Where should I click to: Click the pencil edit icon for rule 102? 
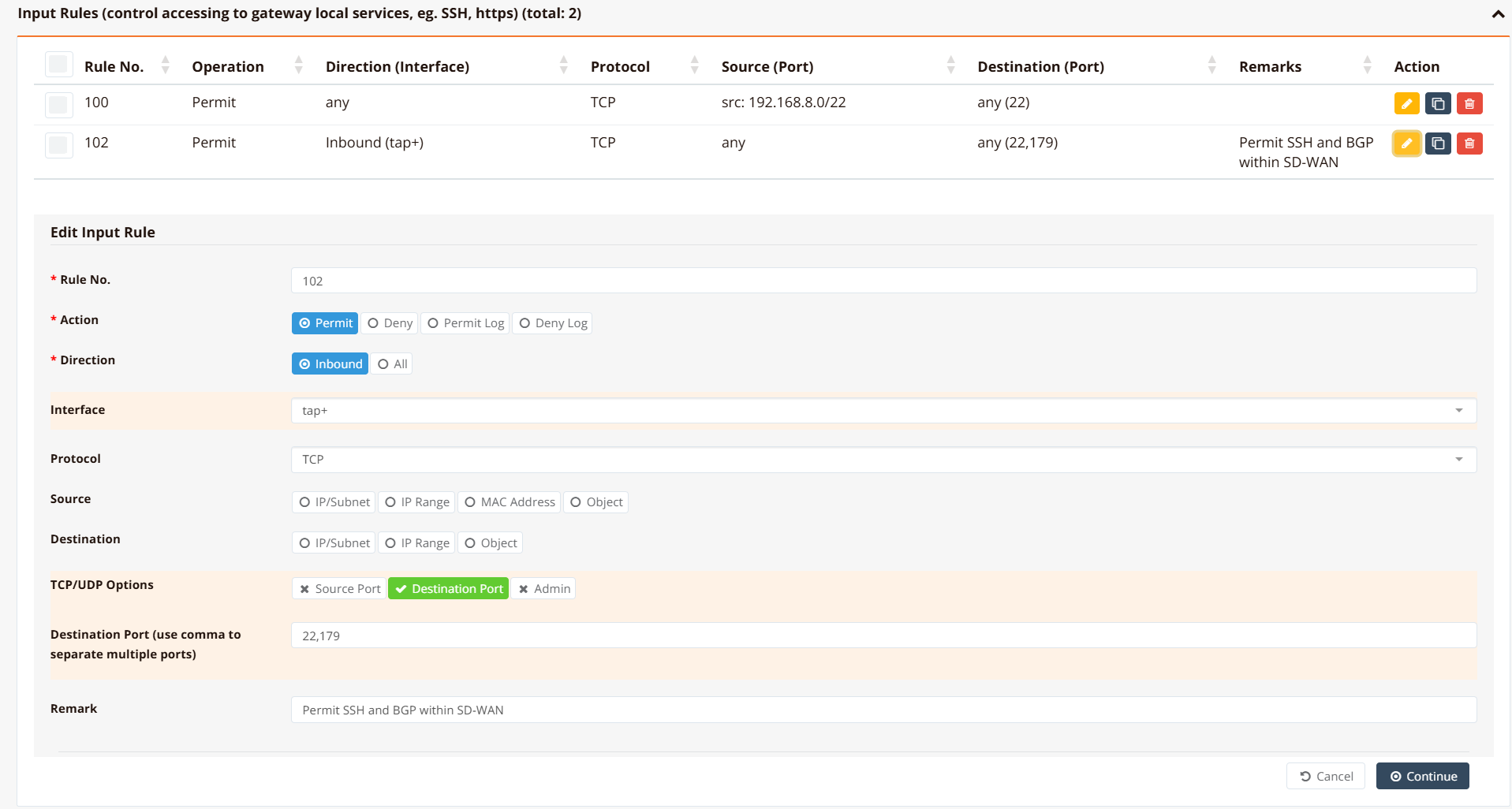pos(1406,144)
